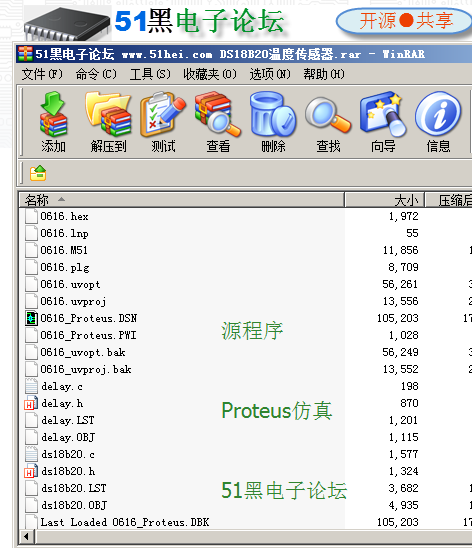The height and width of the screenshot is (548, 472).
Task: Open the Tools (工具) menu
Action: point(150,74)
